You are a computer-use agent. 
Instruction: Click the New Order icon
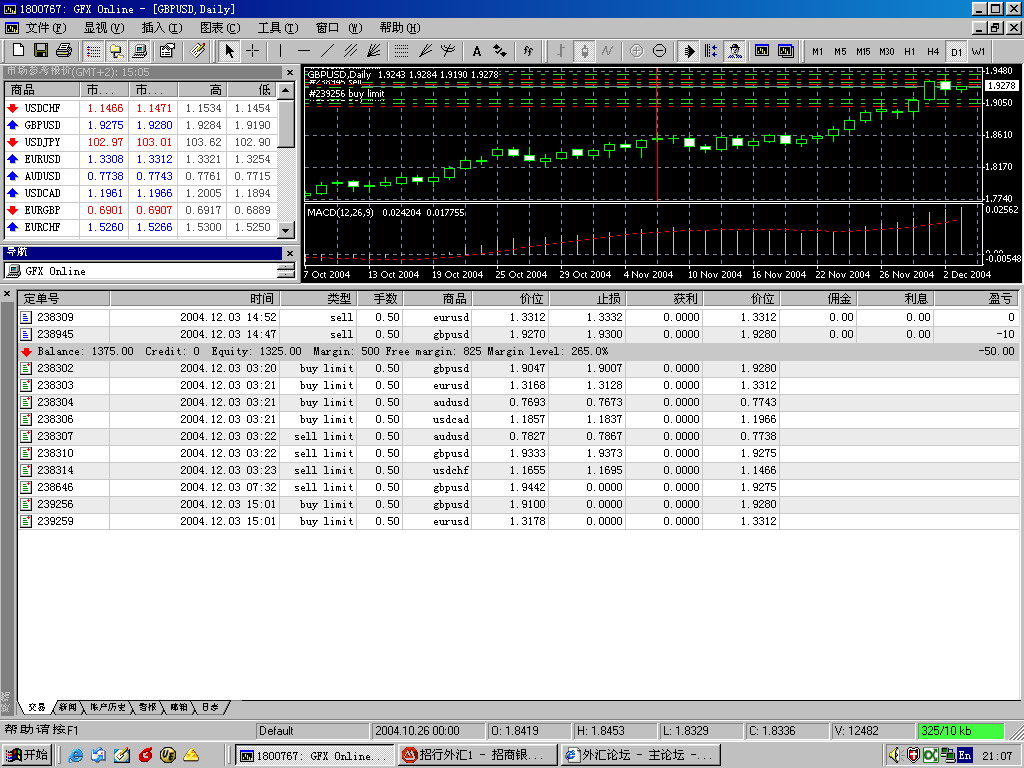pyautogui.click(x=197, y=50)
